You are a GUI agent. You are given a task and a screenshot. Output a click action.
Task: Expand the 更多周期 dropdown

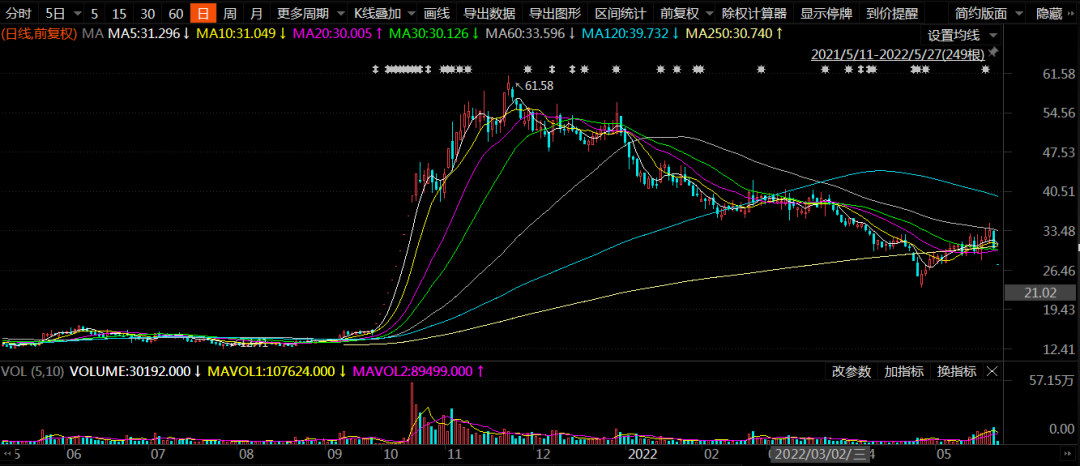pyautogui.click(x=308, y=13)
